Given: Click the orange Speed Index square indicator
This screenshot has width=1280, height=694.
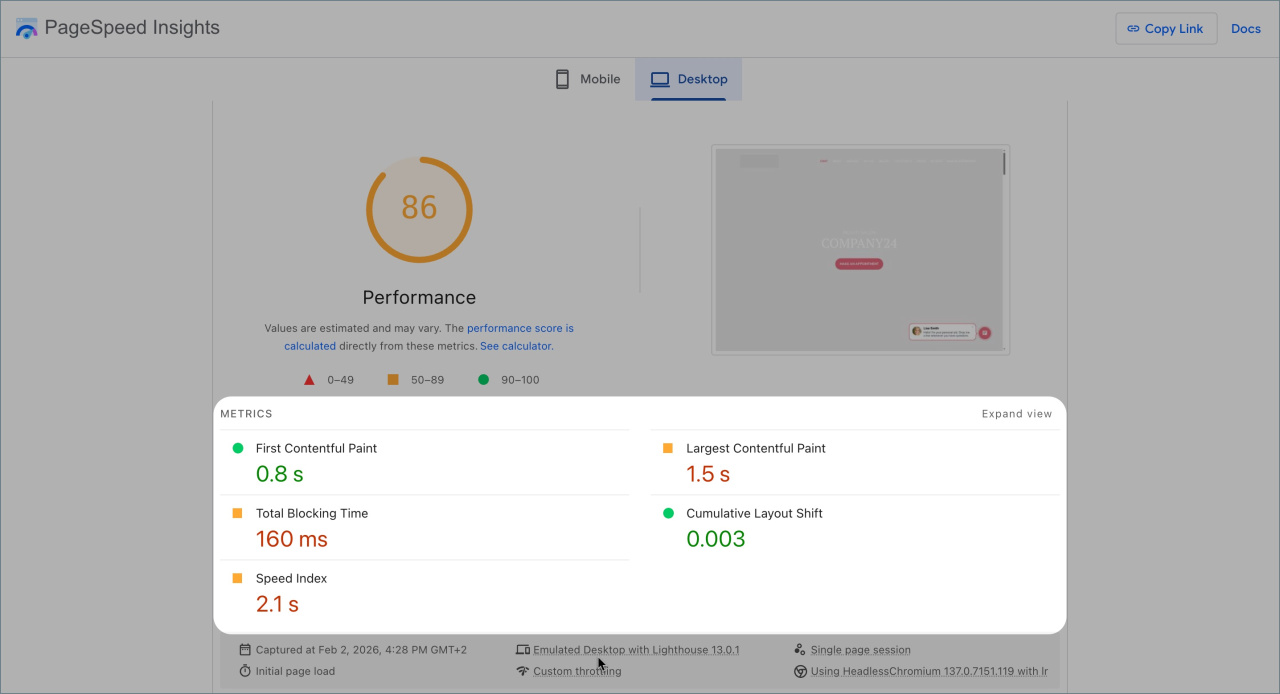Looking at the screenshot, I should [x=238, y=578].
